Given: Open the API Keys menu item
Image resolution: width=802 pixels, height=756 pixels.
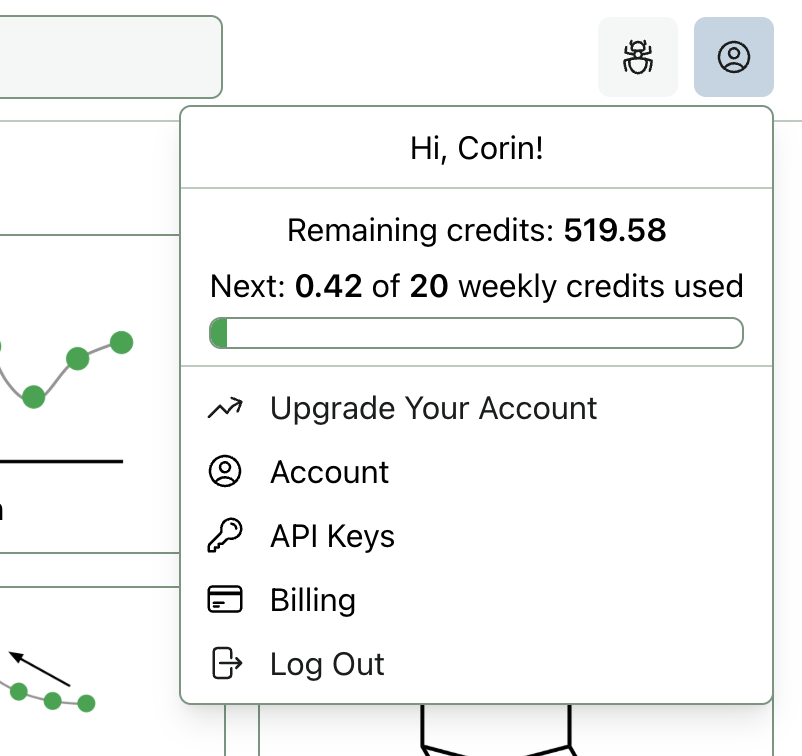Looking at the screenshot, I should pos(332,536).
